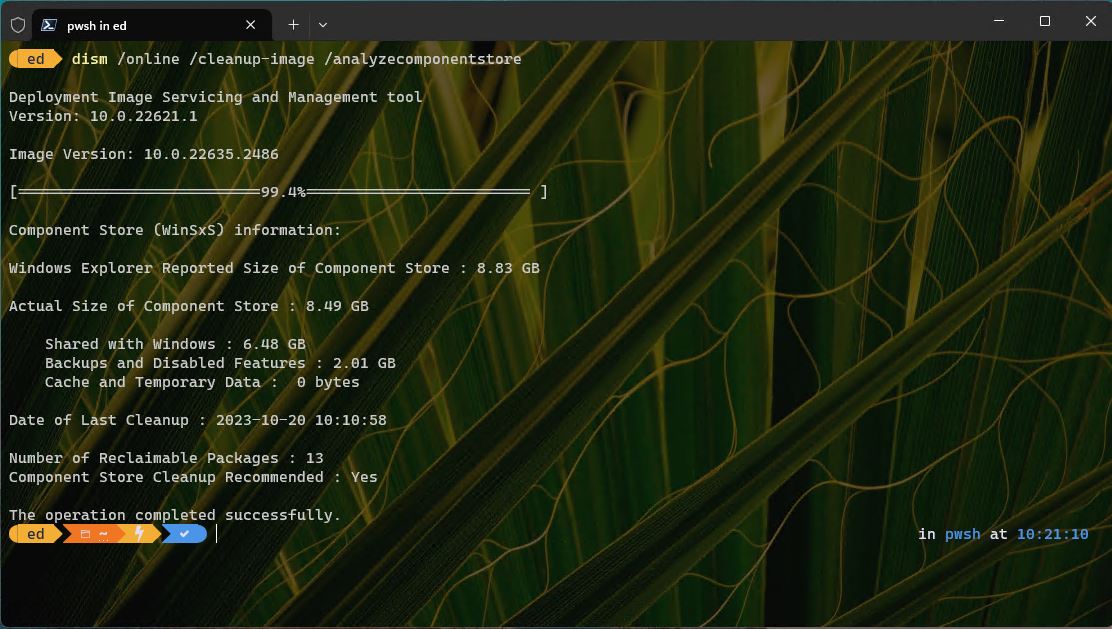Open a new tab with the plus button
Image resolution: width=1112 pixels, height=629 pixels.
point(293,24)
